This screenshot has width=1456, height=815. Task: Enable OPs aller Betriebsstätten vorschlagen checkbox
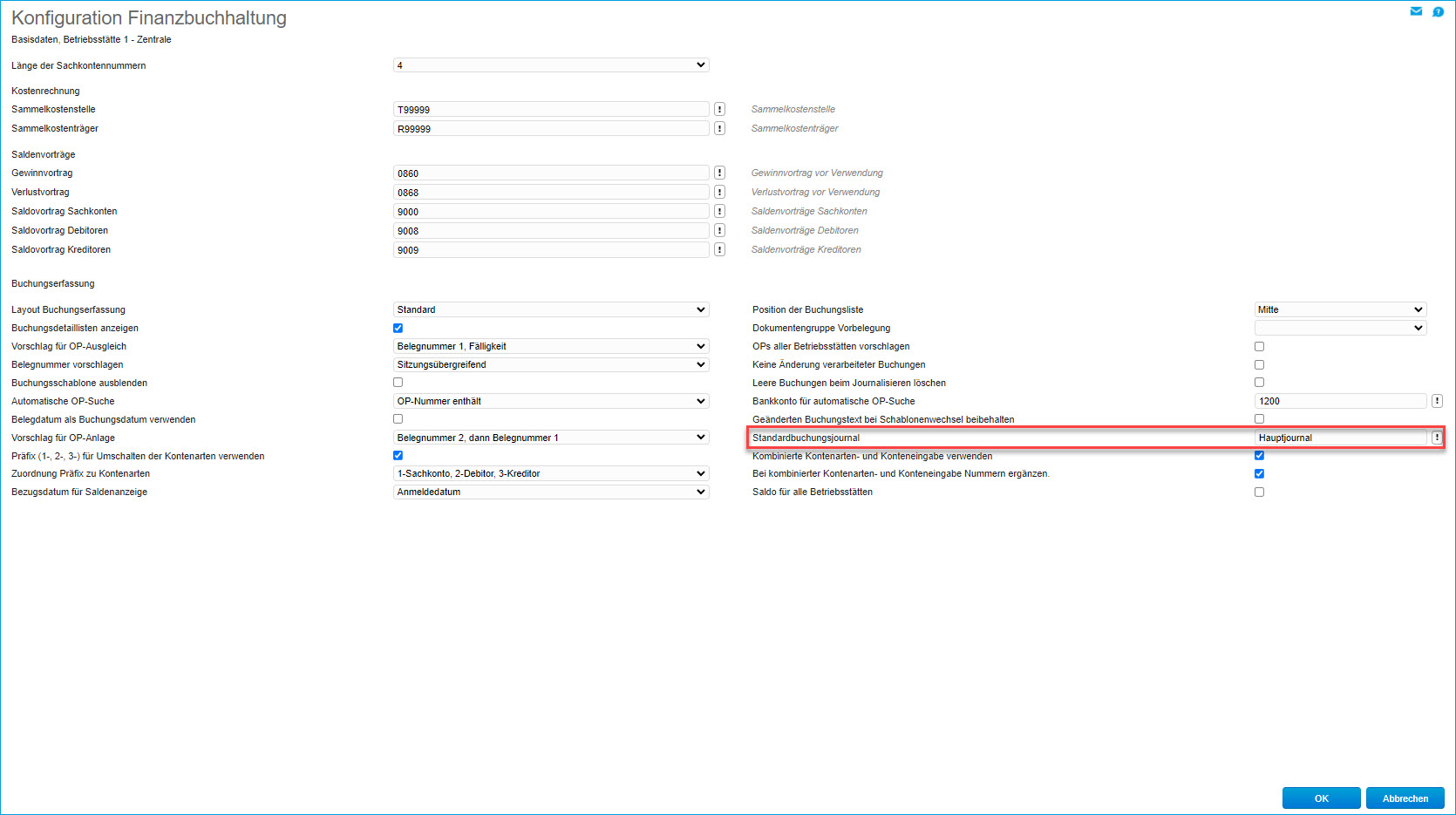coord(1259,346)
